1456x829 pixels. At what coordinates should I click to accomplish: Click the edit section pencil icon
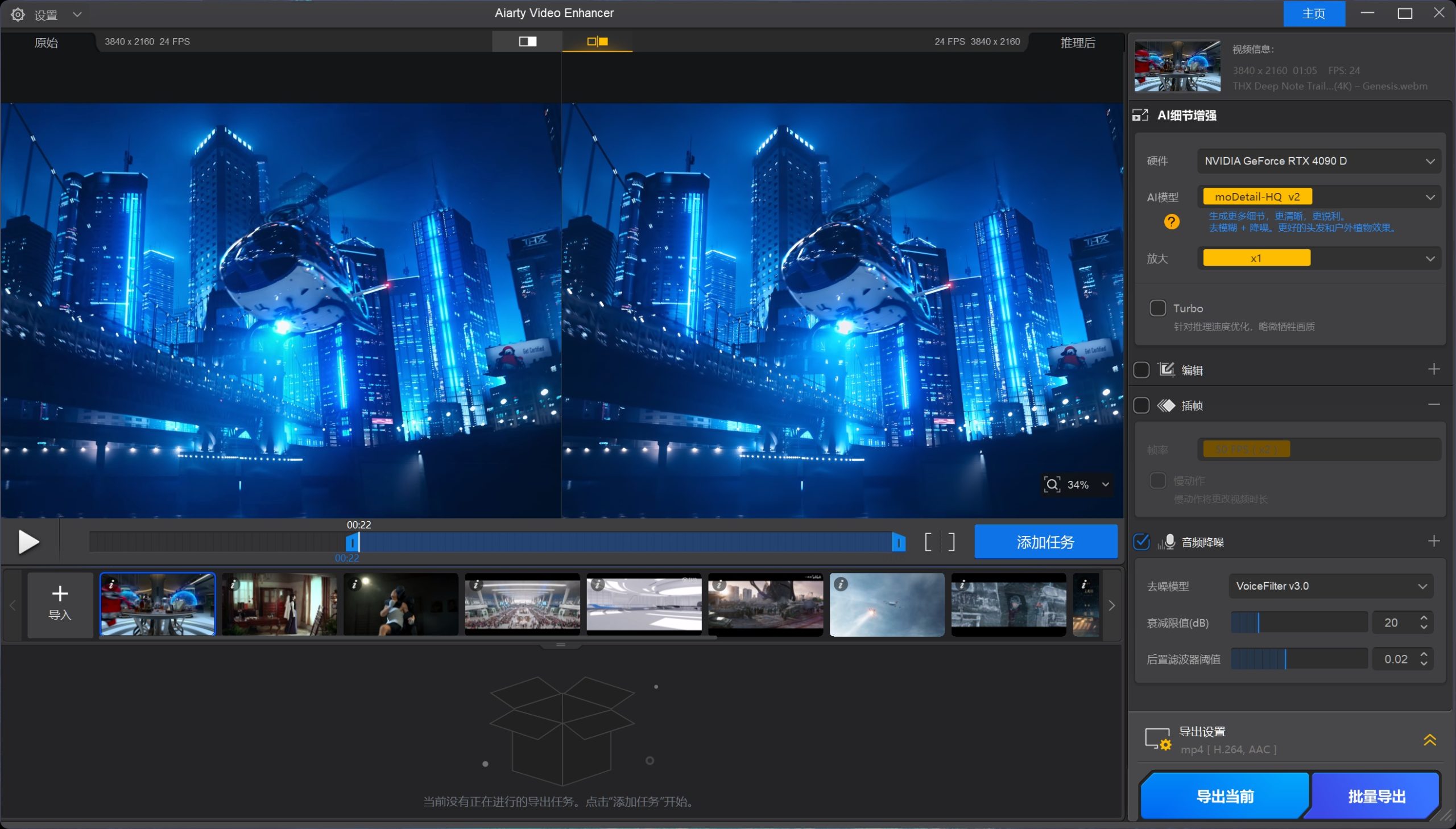[1166, 369]
